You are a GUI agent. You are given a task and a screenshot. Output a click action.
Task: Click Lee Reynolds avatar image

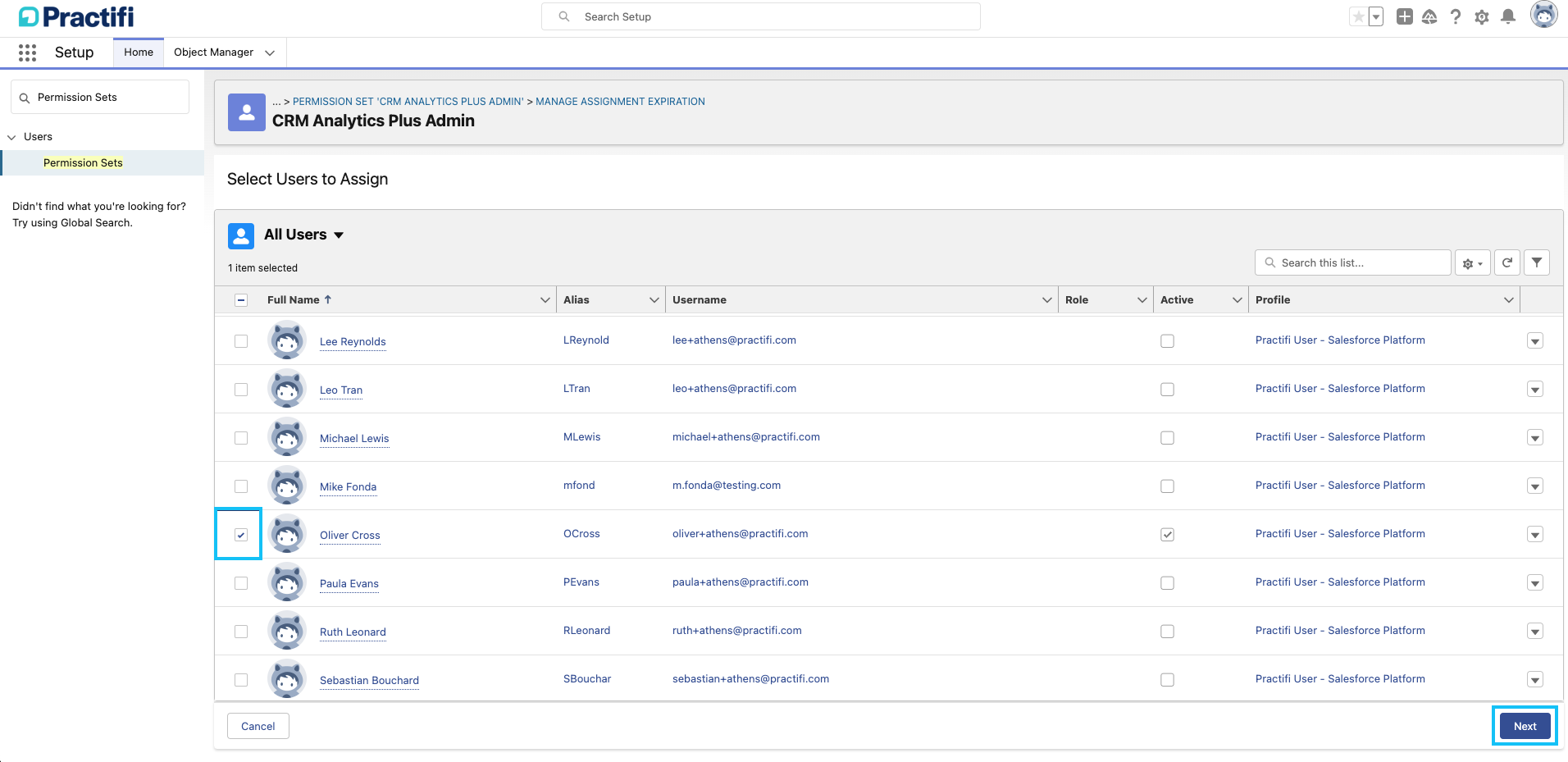coord(287,340)
